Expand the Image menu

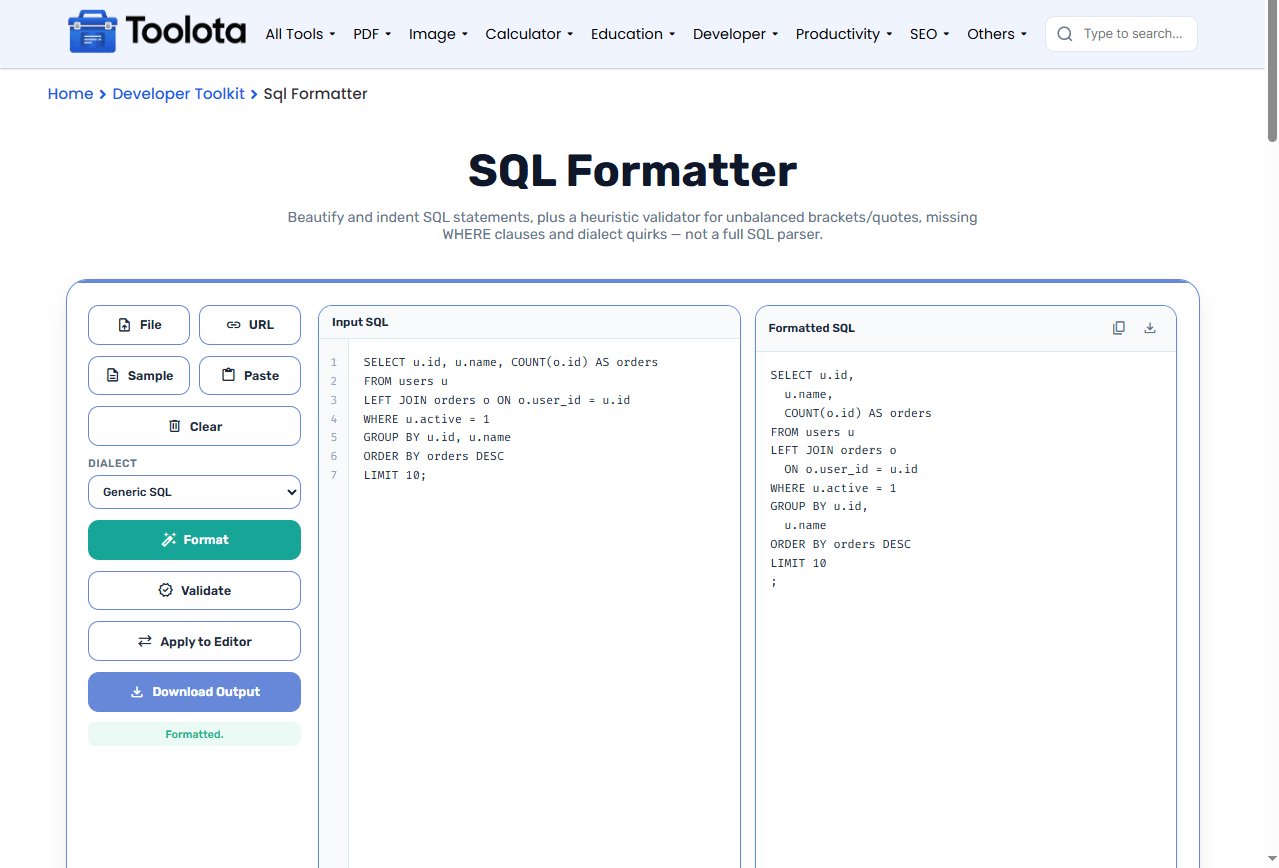[438, 34]
